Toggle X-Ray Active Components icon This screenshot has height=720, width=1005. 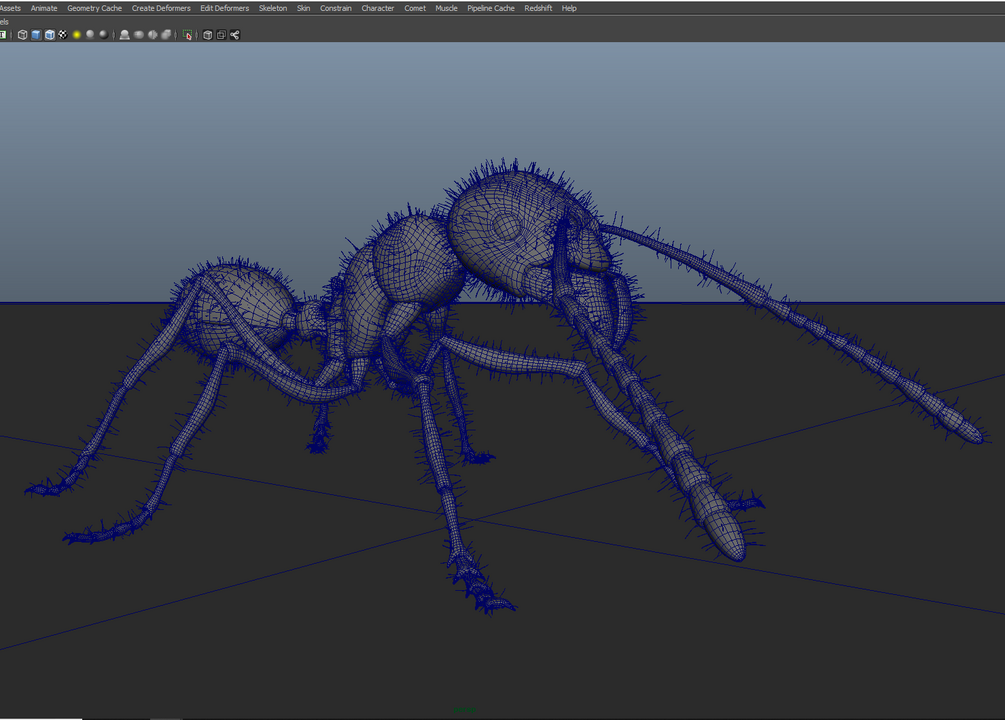[221, 35]
